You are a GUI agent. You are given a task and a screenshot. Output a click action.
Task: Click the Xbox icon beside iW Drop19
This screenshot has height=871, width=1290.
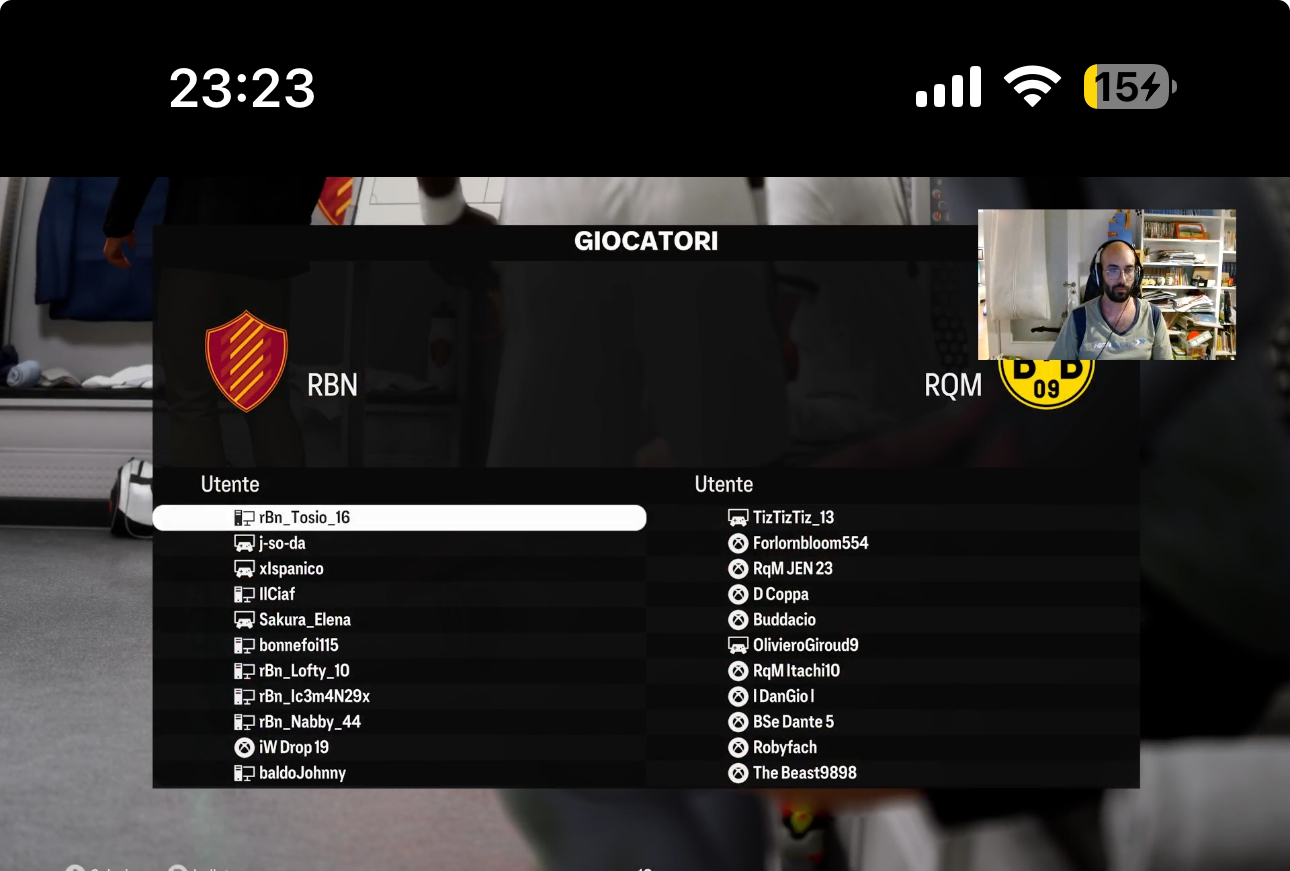point(244,747)
